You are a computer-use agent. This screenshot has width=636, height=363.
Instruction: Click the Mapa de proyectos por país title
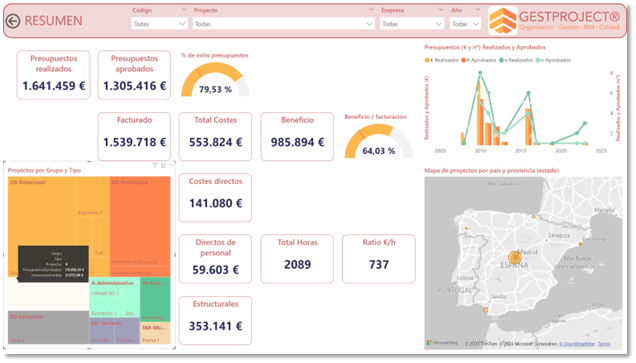492,170
